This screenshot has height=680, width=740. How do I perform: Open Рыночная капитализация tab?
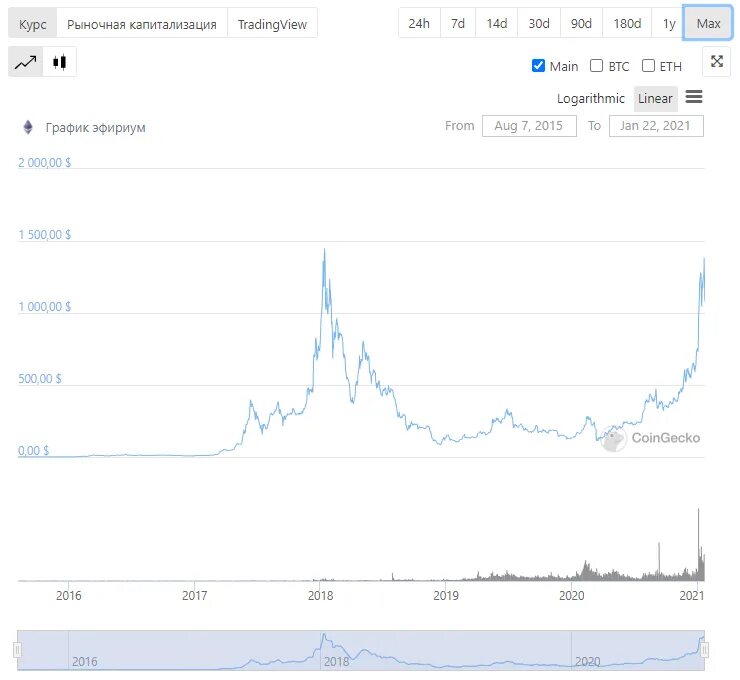click(142, 24)
